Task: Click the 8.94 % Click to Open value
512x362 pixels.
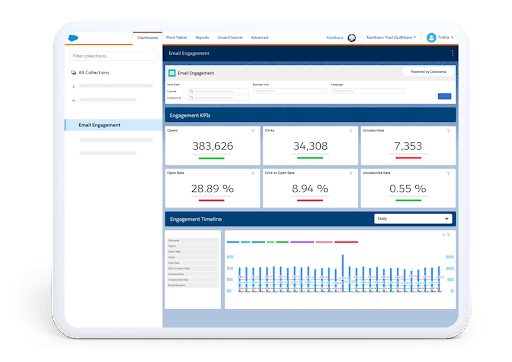Action: [310, 189]
